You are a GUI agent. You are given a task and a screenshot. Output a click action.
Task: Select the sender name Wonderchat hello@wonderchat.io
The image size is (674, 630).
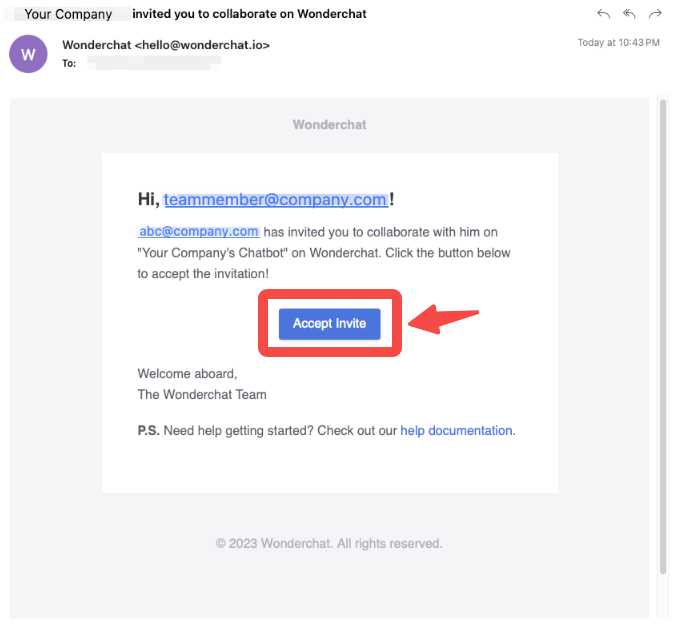(166, 45)
